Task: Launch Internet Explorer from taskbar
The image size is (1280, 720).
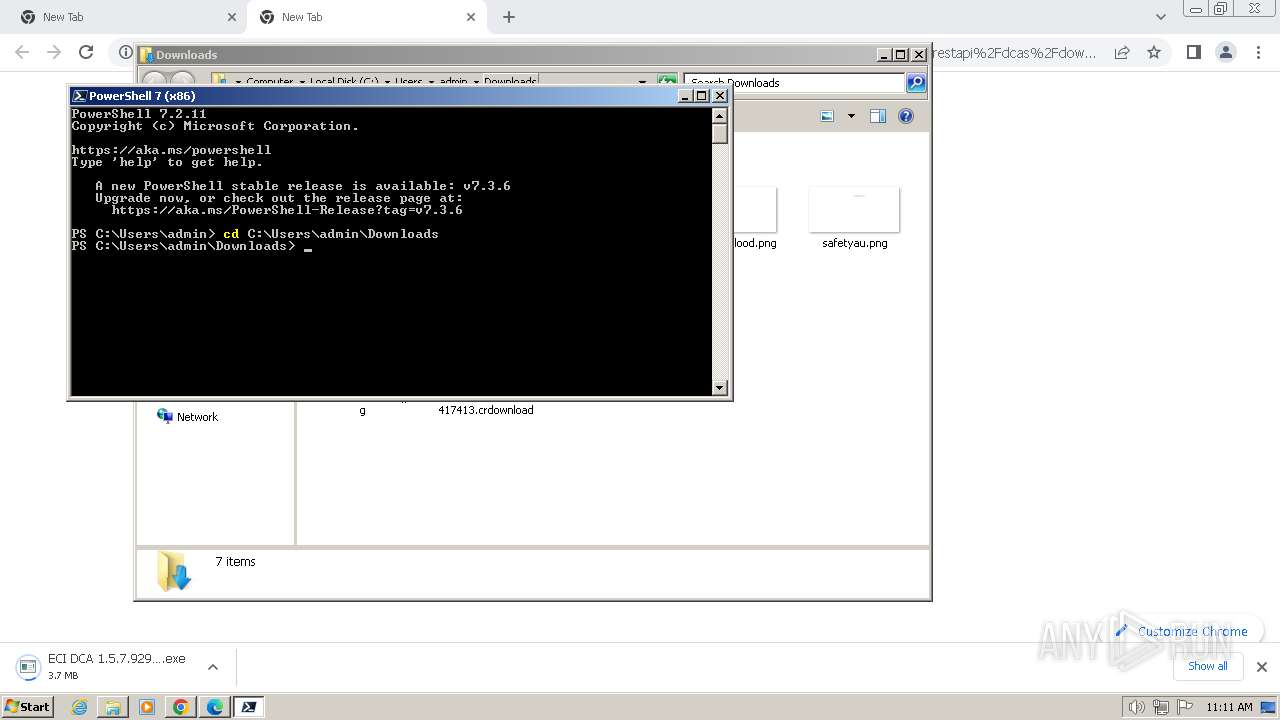Action: (x=79, y=707)
